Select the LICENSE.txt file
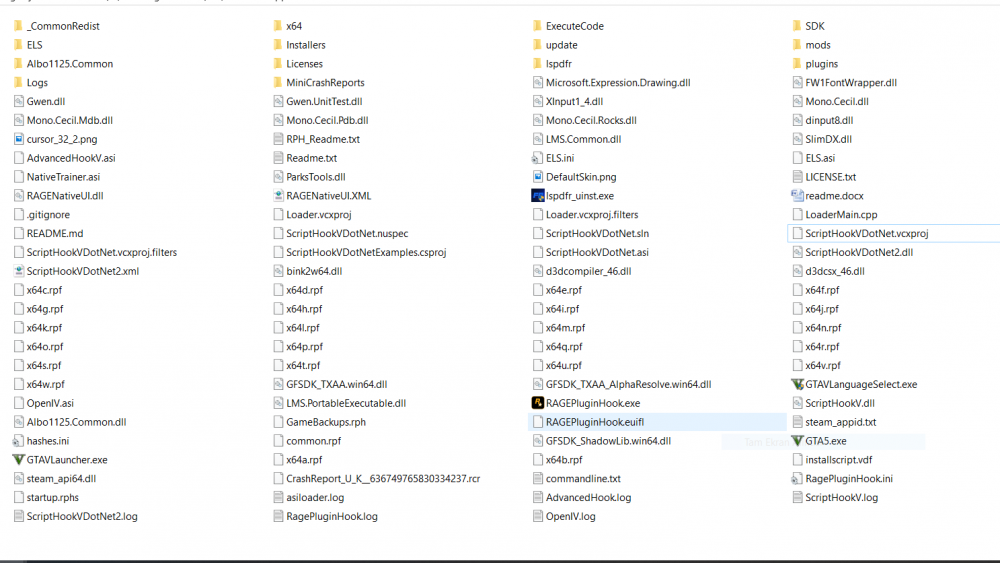This screenshot has height=563, width=1000. point(830,177)
